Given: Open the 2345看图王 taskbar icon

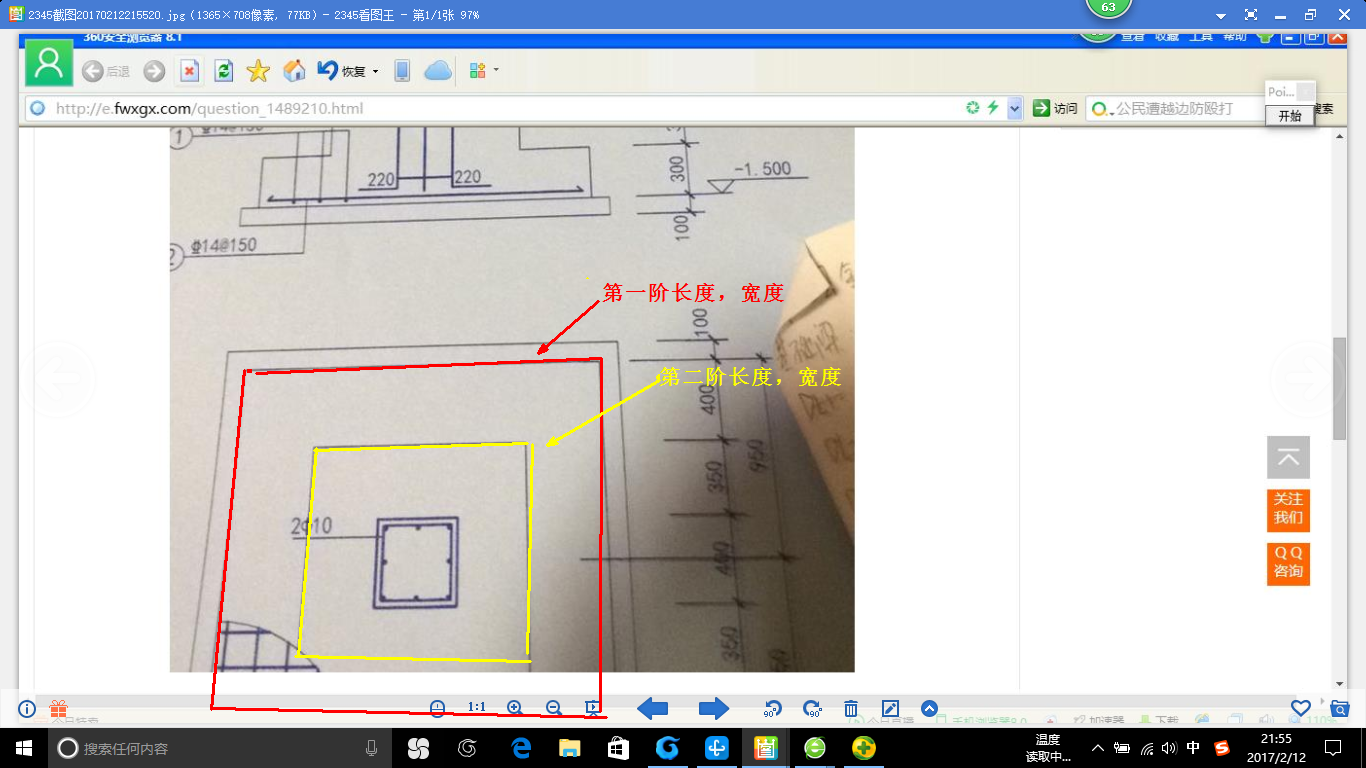Looking at the screenshot, I should [x=766, y=748].
